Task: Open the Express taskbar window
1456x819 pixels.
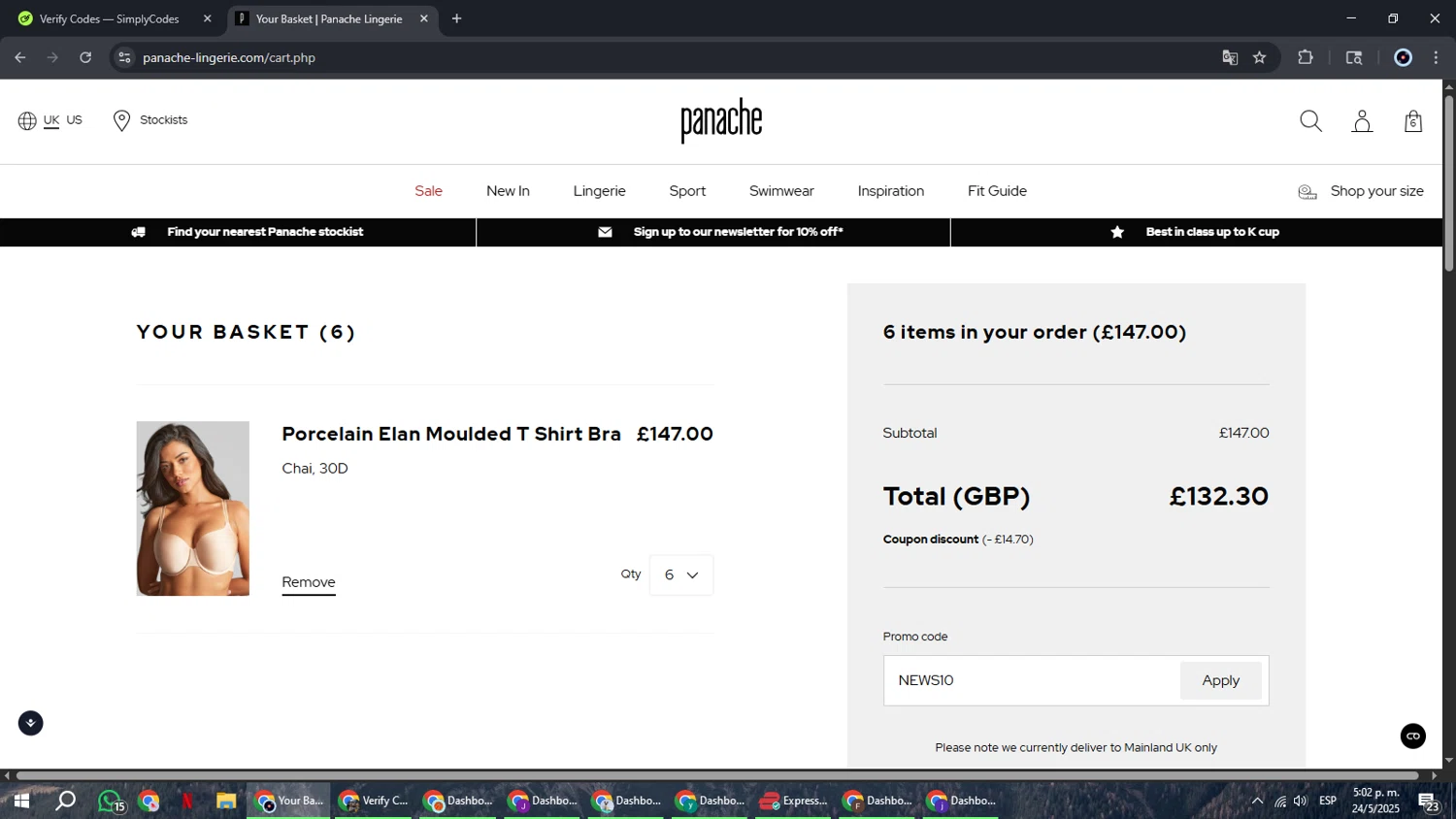Action: pos(793,802)
